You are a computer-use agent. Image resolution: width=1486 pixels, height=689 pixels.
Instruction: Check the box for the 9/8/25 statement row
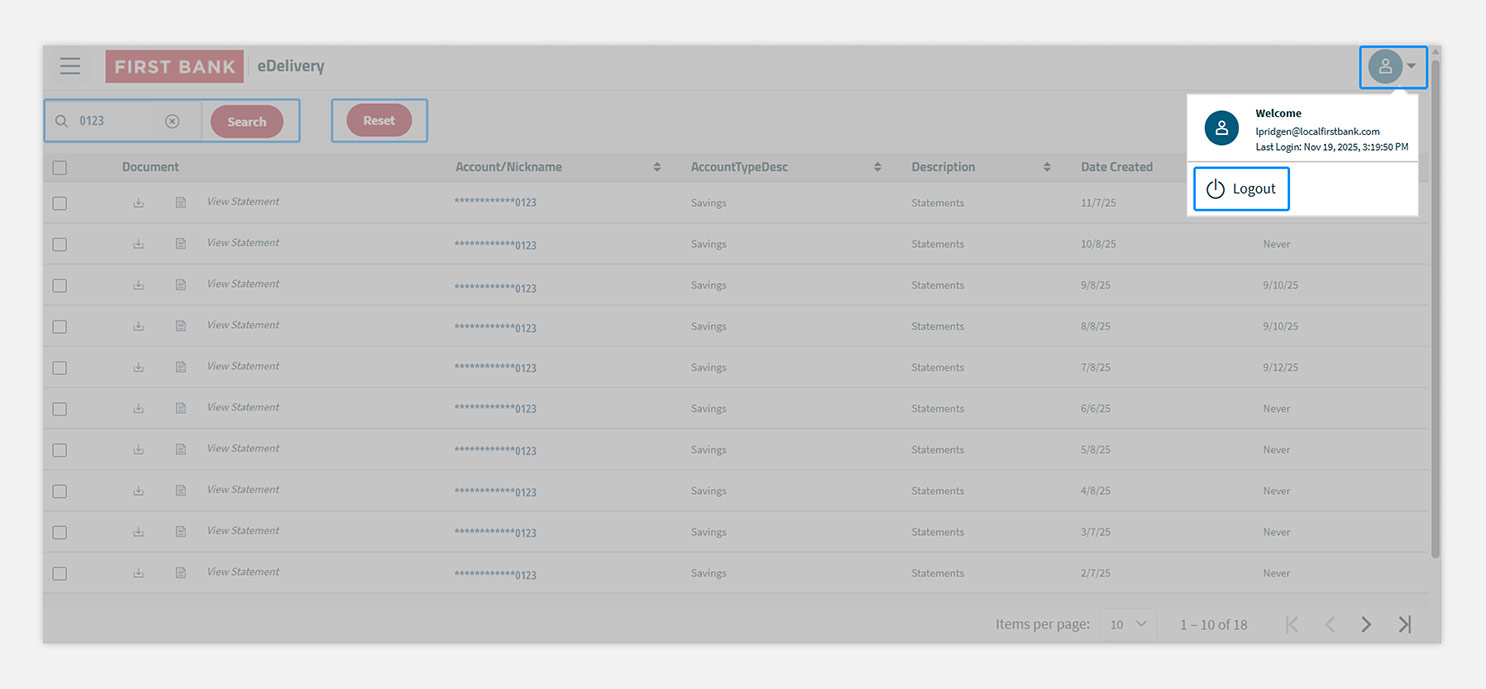tap(59, 285)
